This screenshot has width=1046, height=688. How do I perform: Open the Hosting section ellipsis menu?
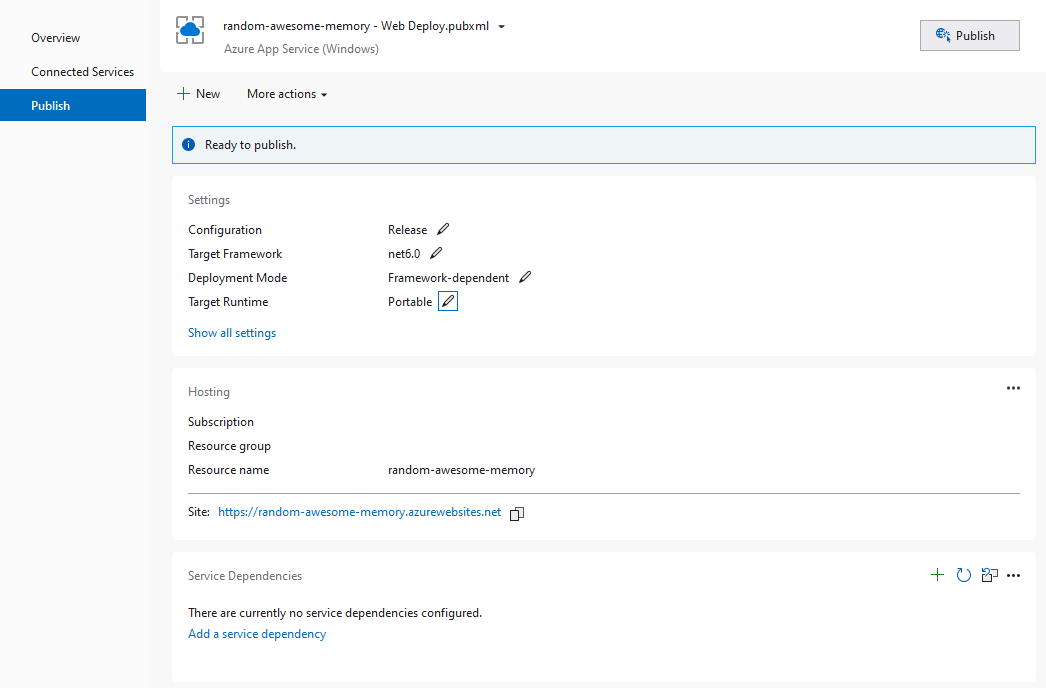tap(1013, 388)
